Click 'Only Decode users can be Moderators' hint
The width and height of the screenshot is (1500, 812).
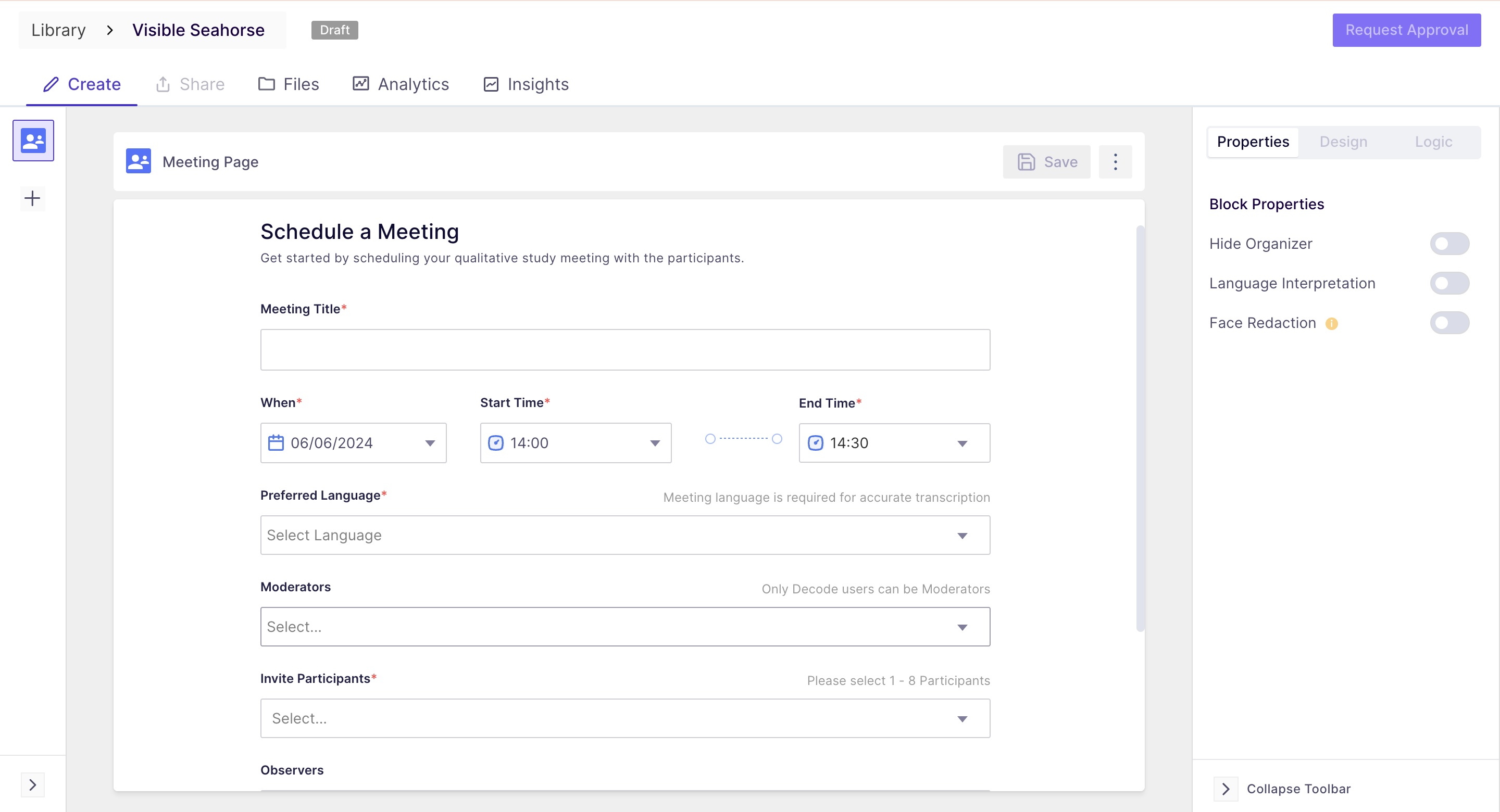click(x=875, y=589)
